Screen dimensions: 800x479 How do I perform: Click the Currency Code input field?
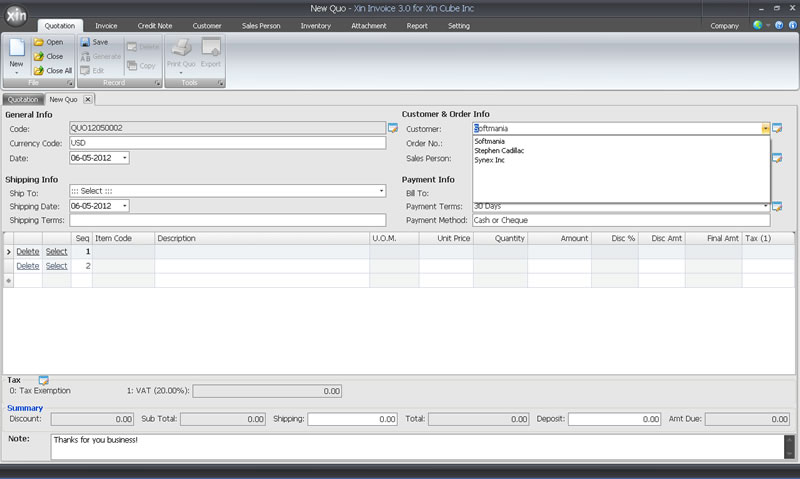228,143
